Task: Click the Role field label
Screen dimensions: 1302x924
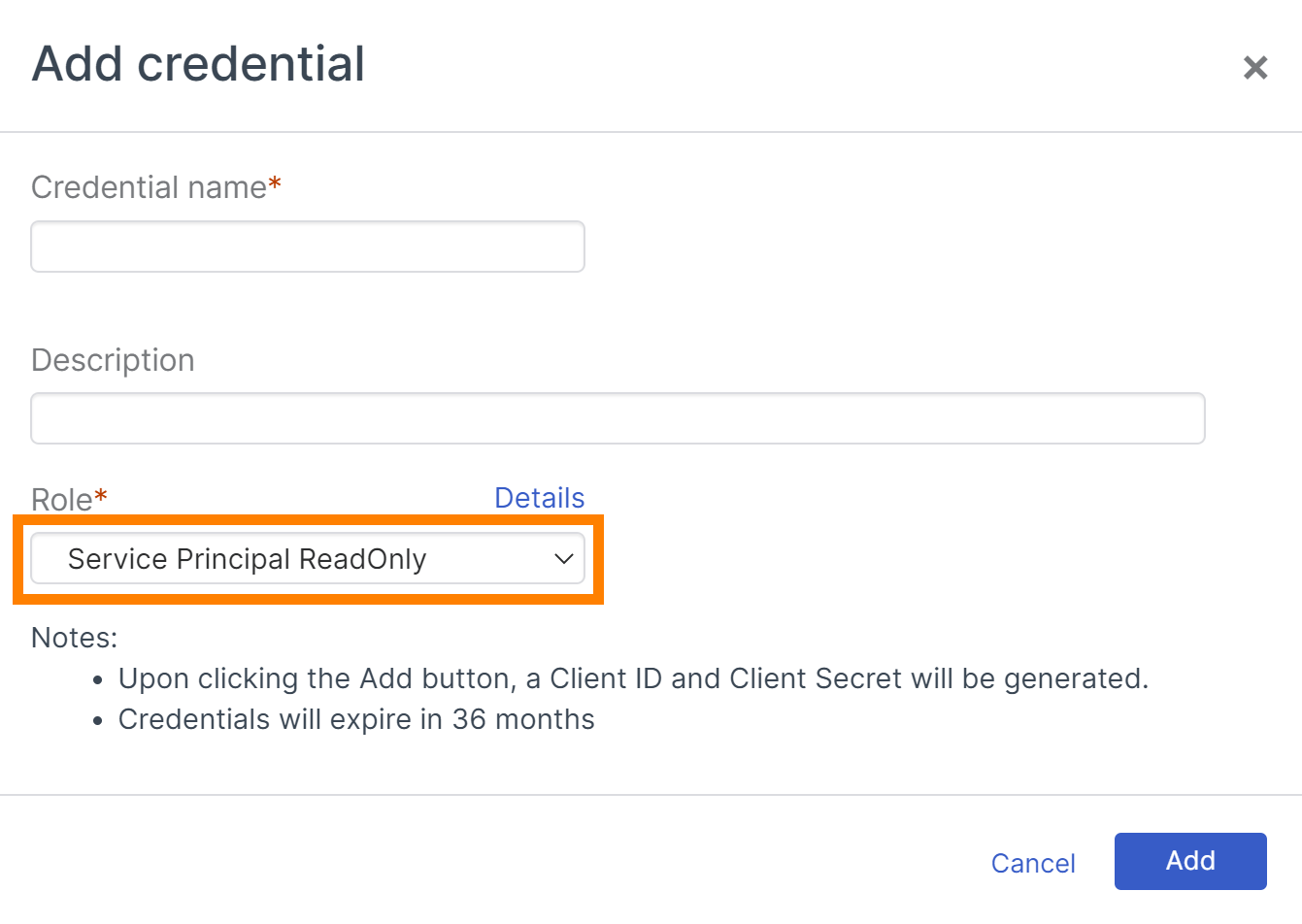Action: coord(61,500)
